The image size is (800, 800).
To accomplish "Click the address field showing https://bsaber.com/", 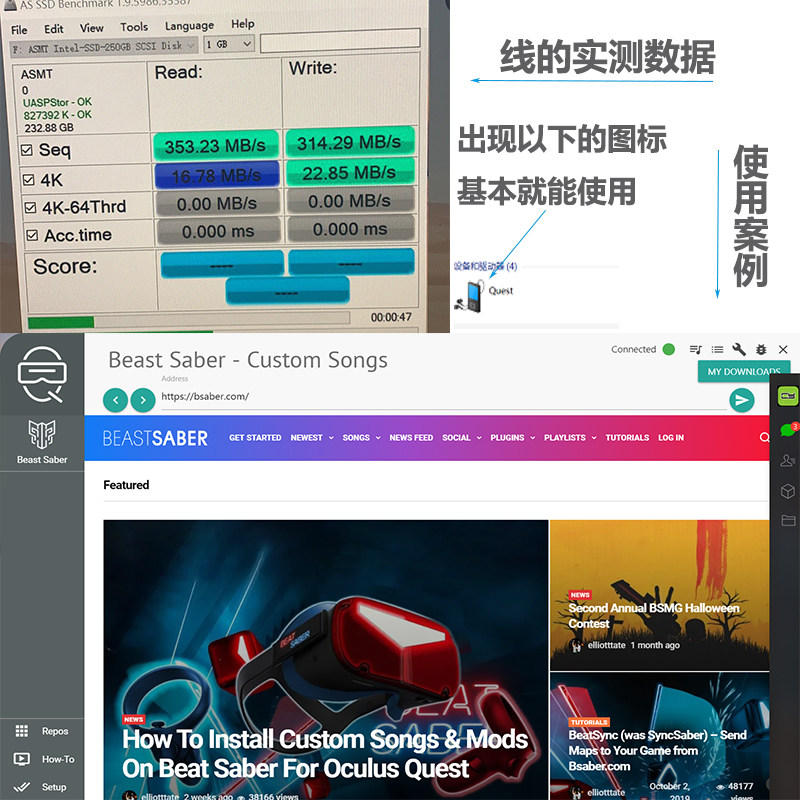I will [x=443, y=397].
